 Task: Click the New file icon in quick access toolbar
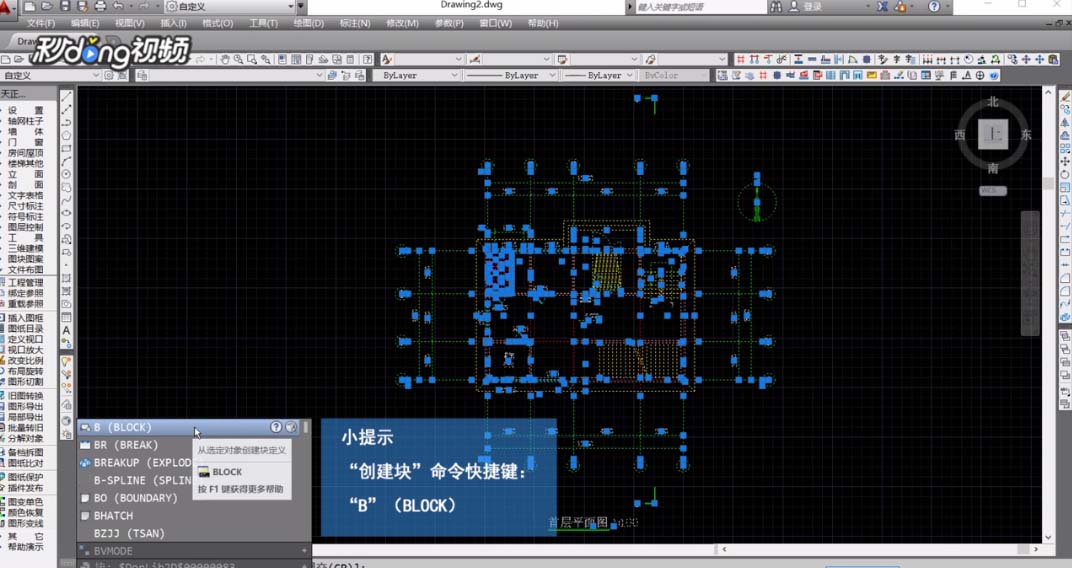point(30,6)
